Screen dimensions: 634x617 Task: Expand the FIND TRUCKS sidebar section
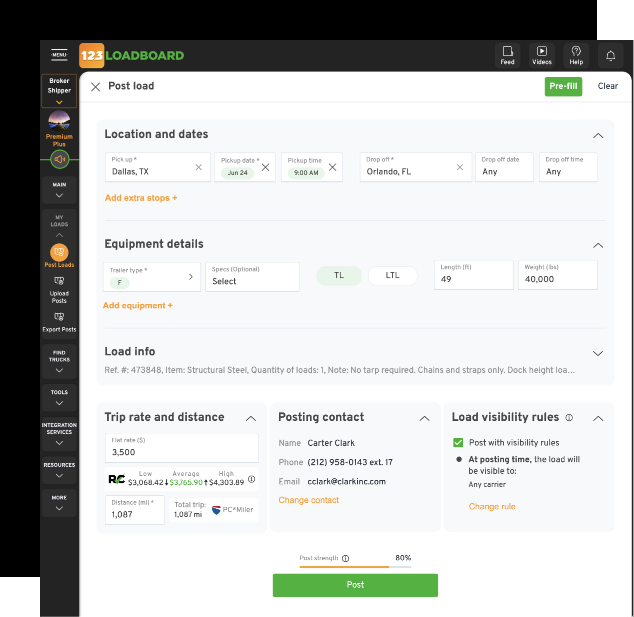(59, 361)
